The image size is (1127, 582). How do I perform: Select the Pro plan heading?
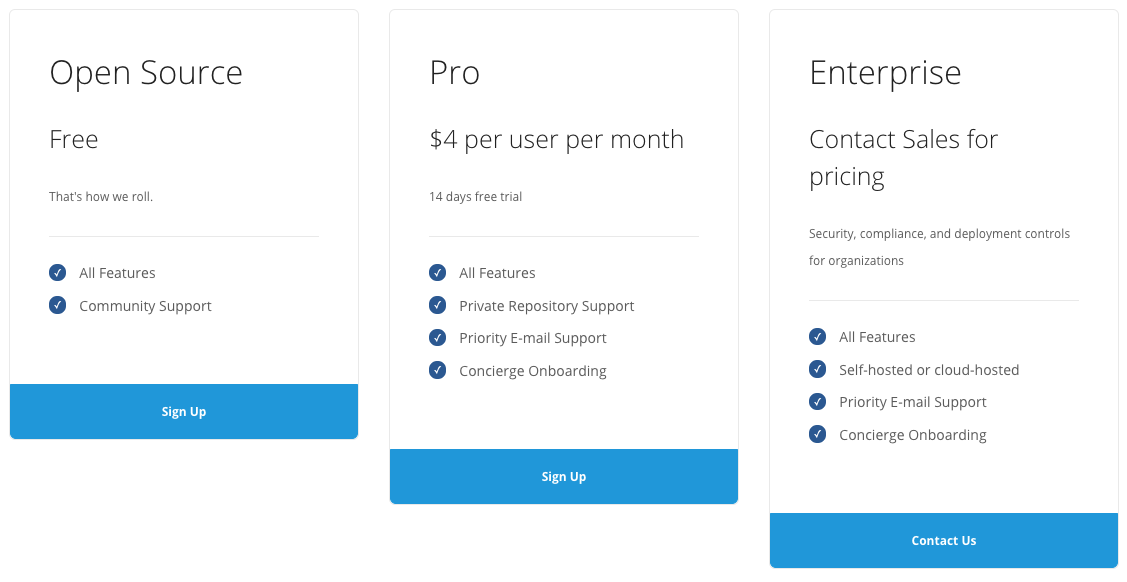click(x=454, y=73)
